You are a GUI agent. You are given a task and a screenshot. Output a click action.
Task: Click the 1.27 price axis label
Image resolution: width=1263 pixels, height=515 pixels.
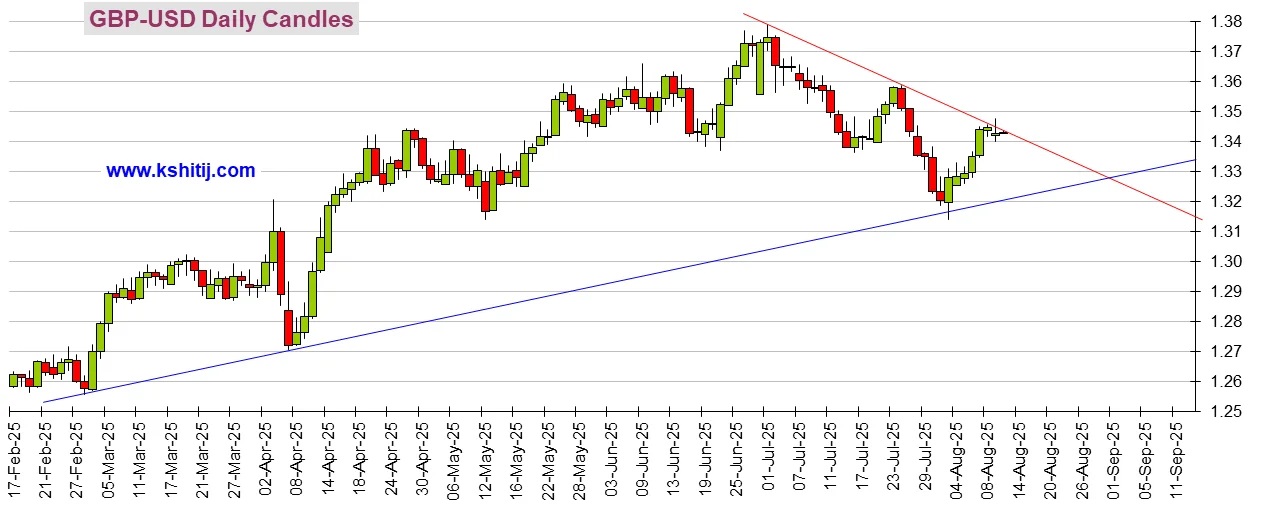[x=1224, y=352]
